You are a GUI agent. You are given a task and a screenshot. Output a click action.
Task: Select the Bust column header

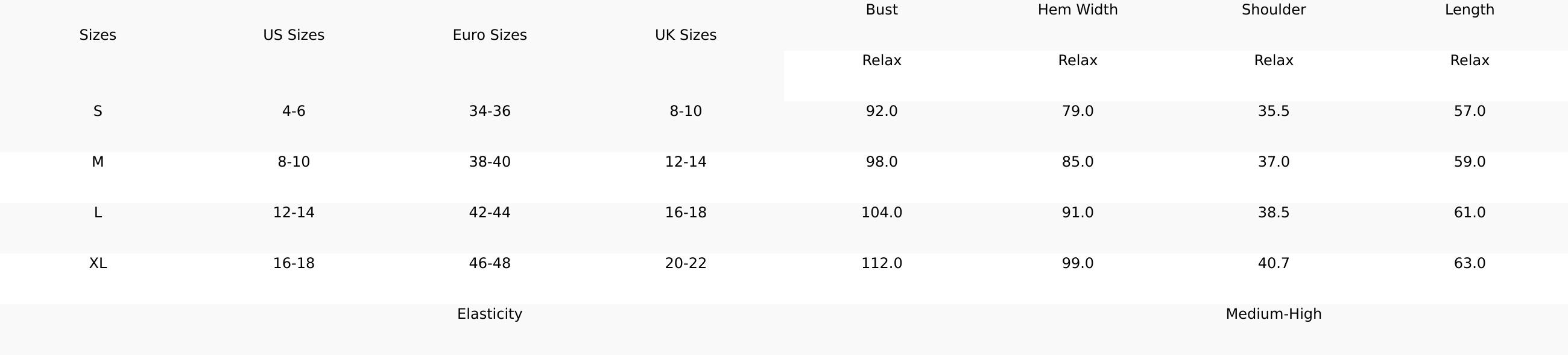[x=881, y=10]
